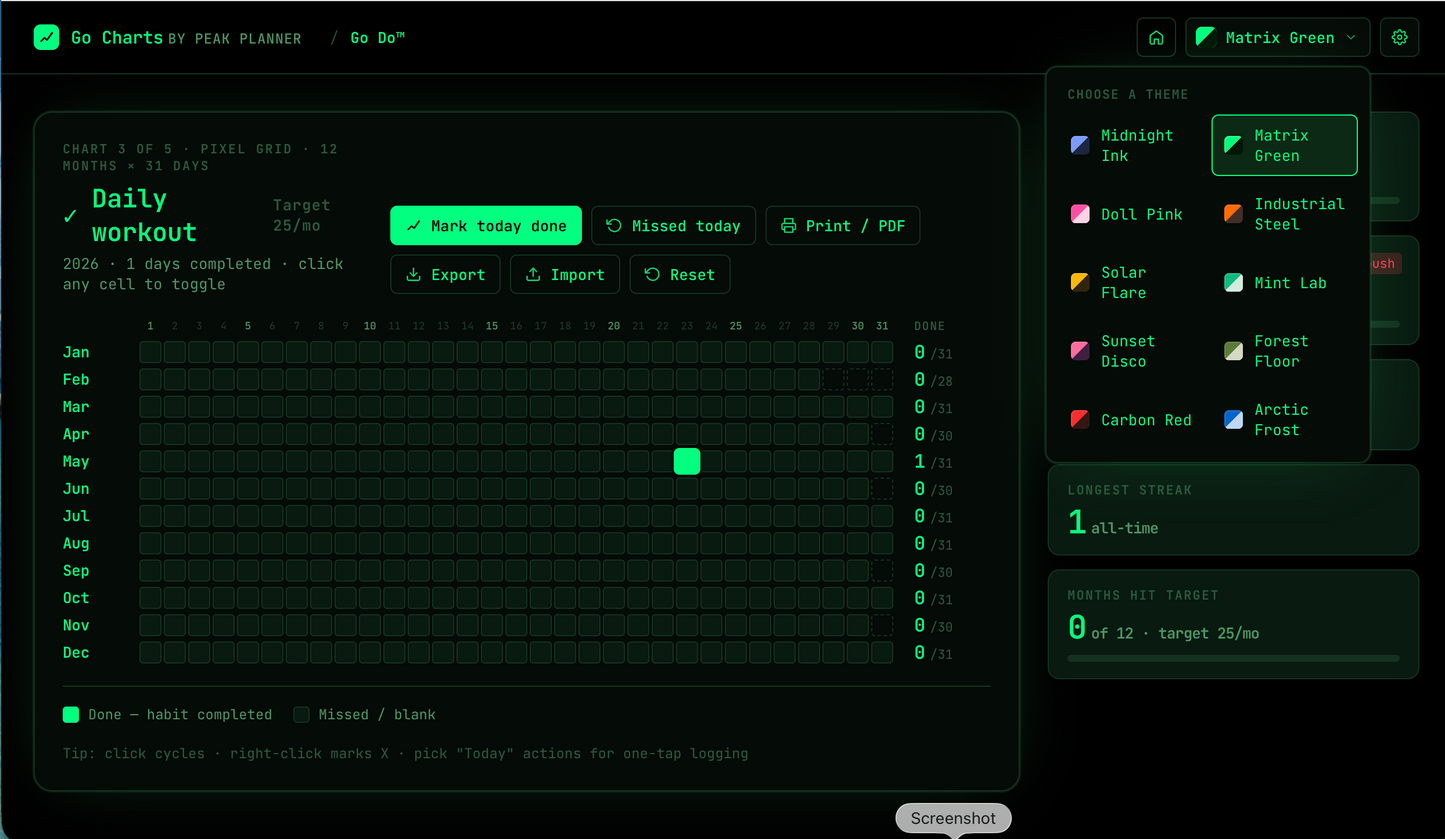
Task: Click the Sunset Disco color swatch
Action: click(x=1080, y=351)
